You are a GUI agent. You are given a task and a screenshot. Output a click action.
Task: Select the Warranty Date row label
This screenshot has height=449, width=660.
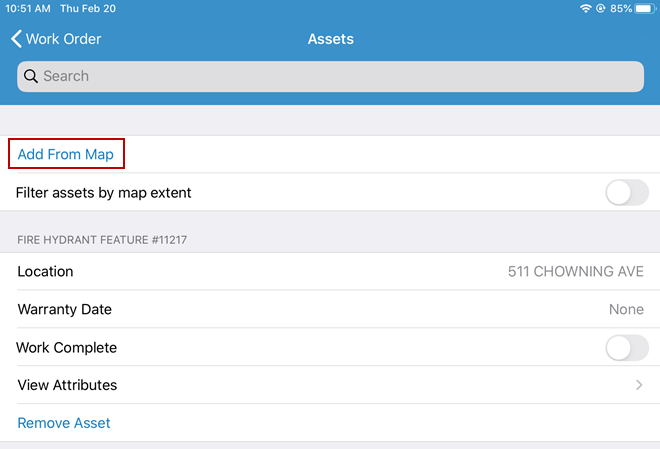pos(65,310)
